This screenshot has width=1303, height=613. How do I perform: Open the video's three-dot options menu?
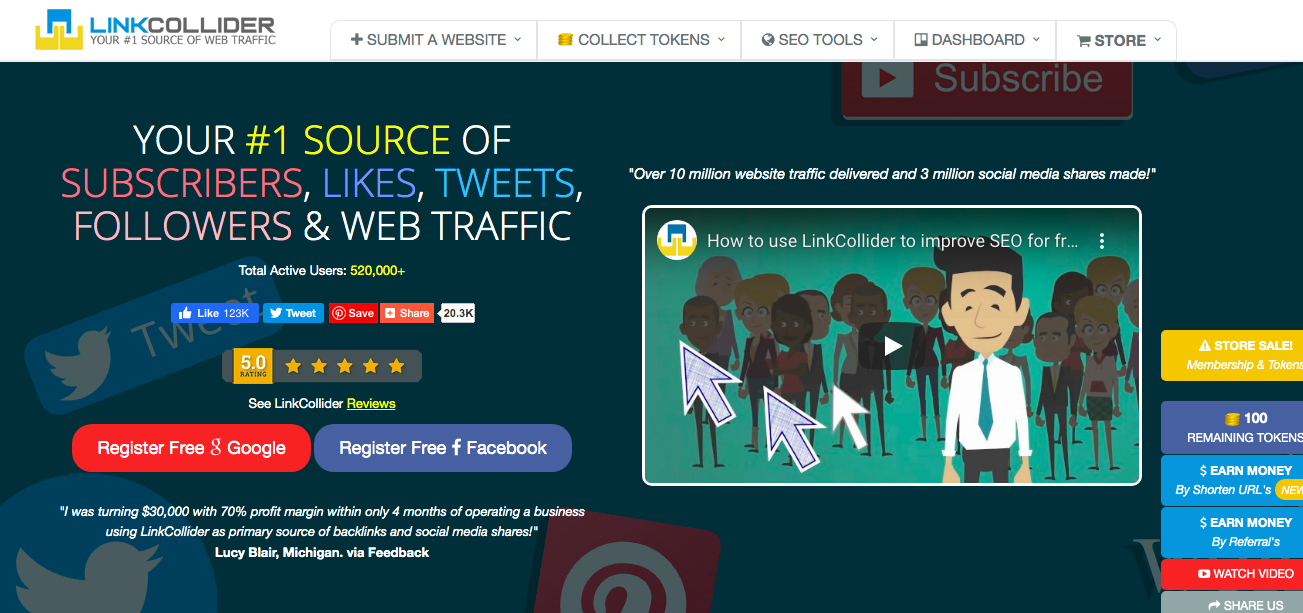coord(1102,241)
